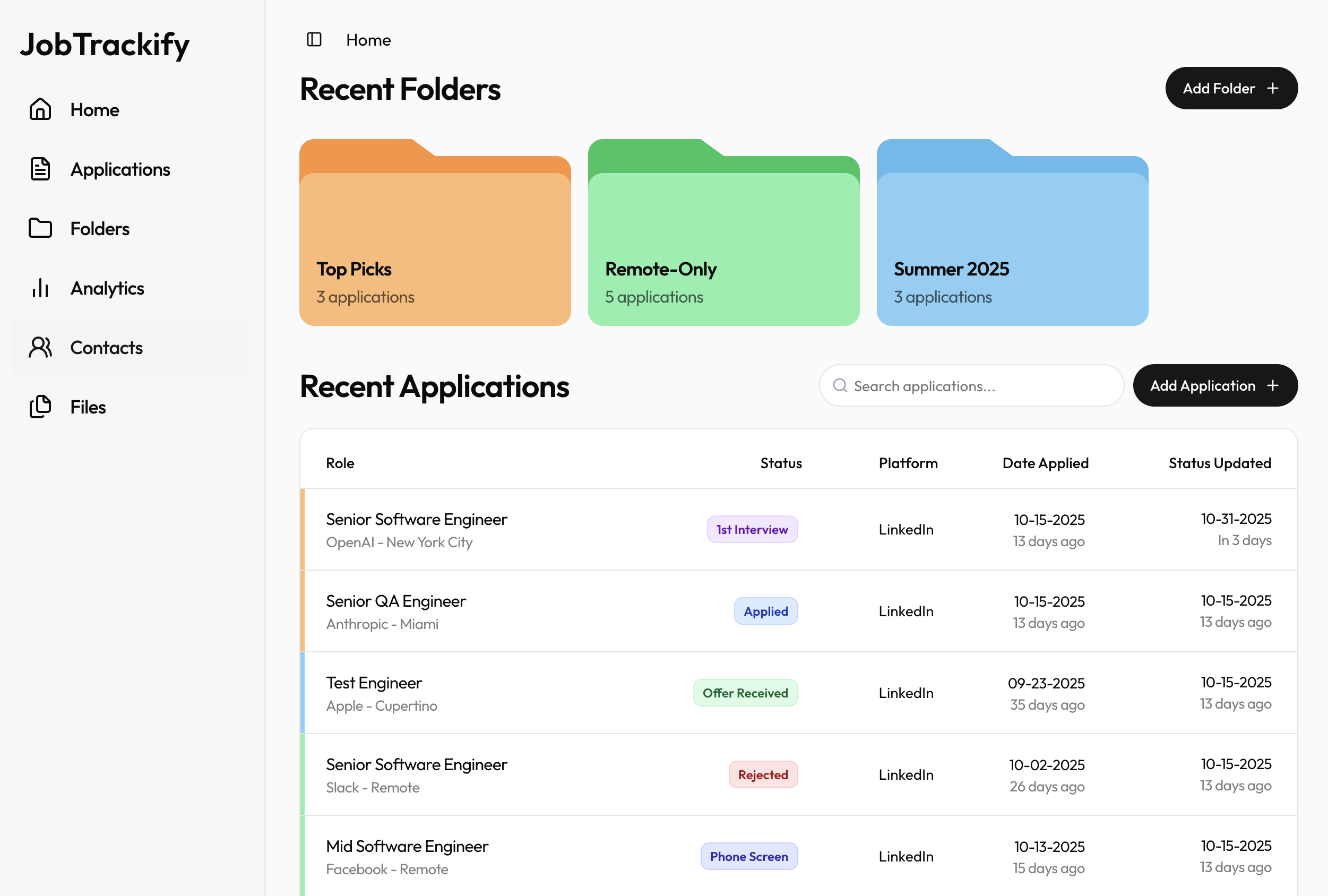The image size is (1328, 896).
Task: Open Files via the sidebar icon
Action: click(40, 406)
